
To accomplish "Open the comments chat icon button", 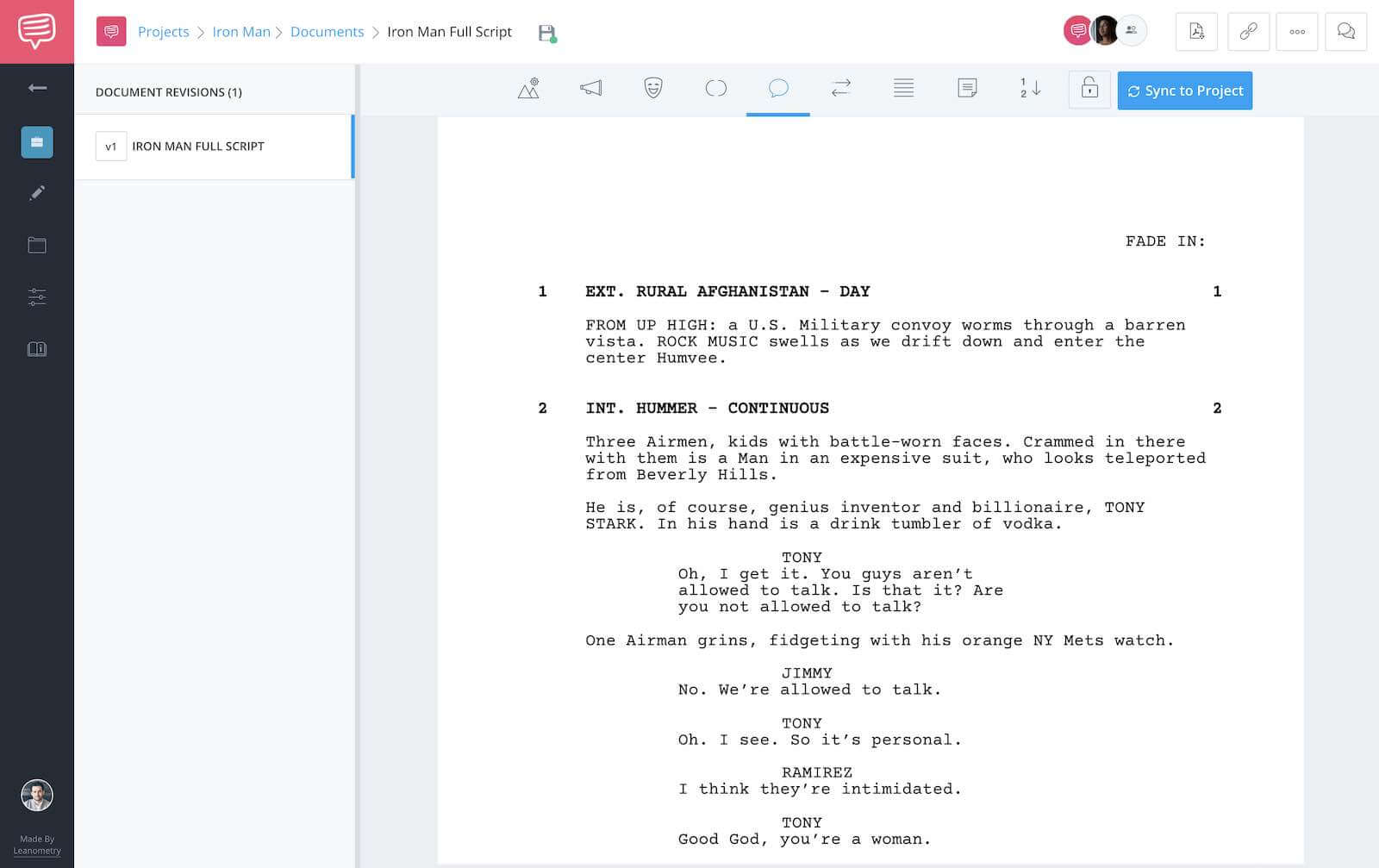I will click(x=1346, y=32).
